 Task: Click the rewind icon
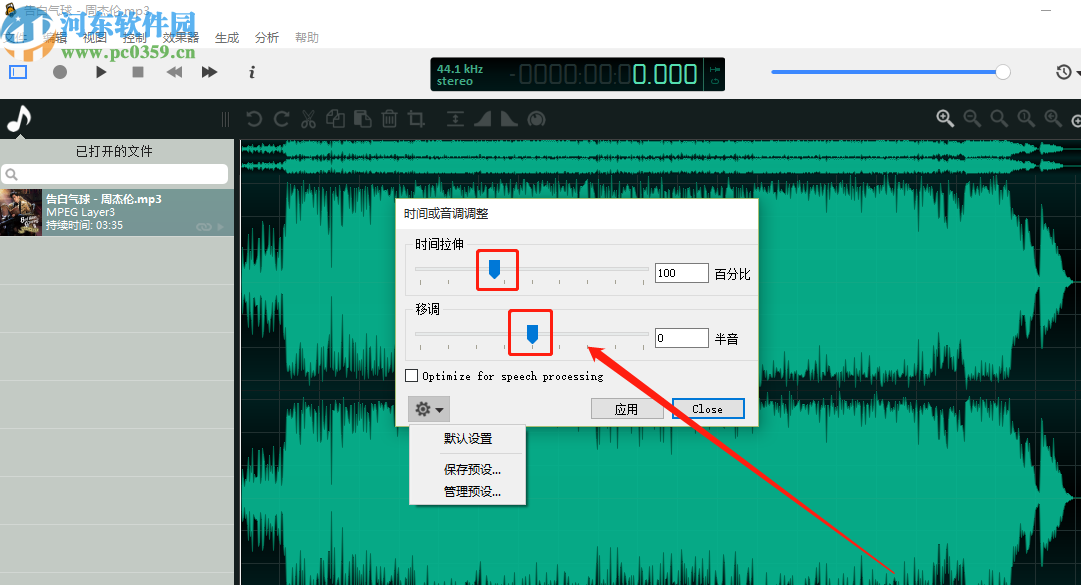174,72
